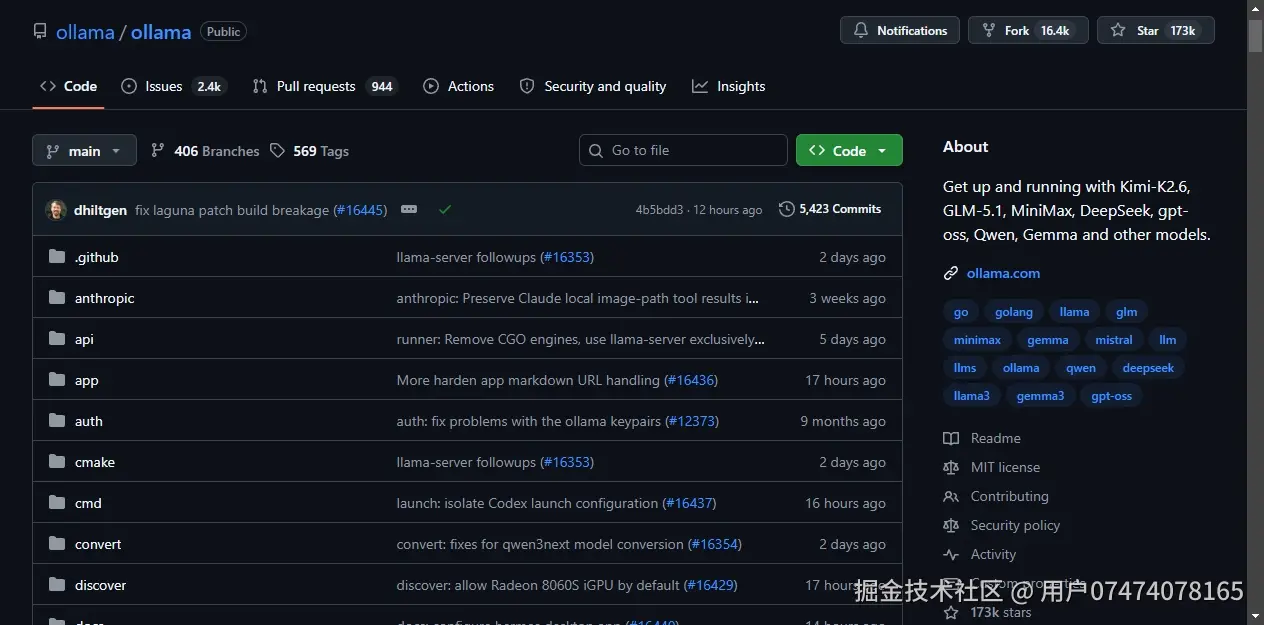Click the Contributing people icon
This screenshot has height=625, width=1264.
[x=951, y=496]
